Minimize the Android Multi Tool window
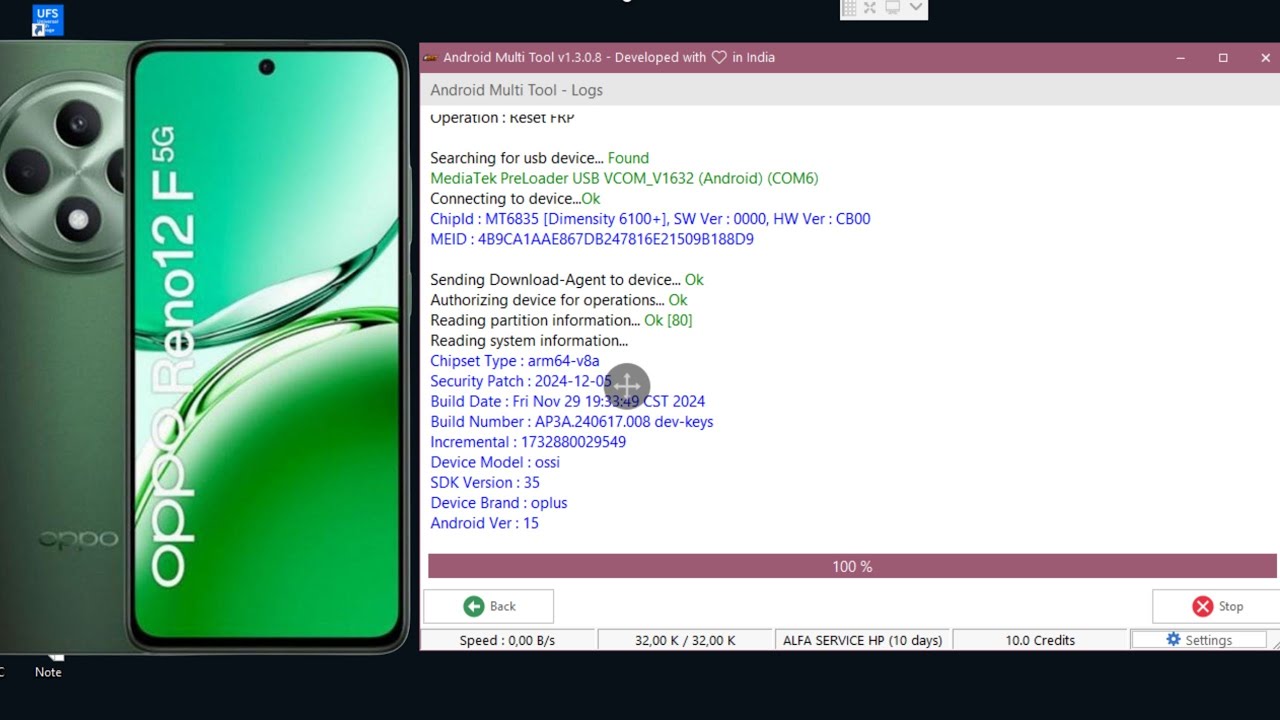 click(1180, 58)
